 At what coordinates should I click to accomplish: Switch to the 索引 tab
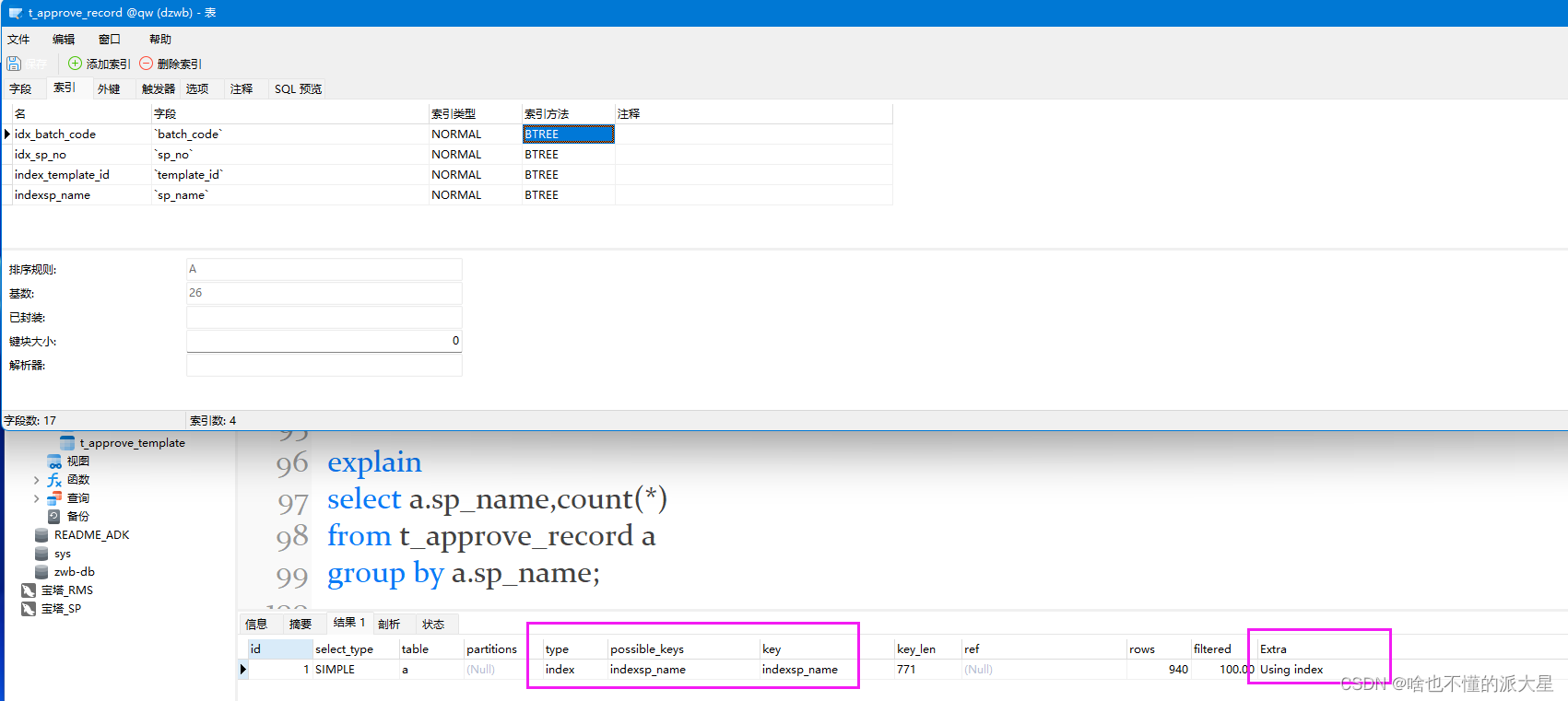[x=65, y=88]
